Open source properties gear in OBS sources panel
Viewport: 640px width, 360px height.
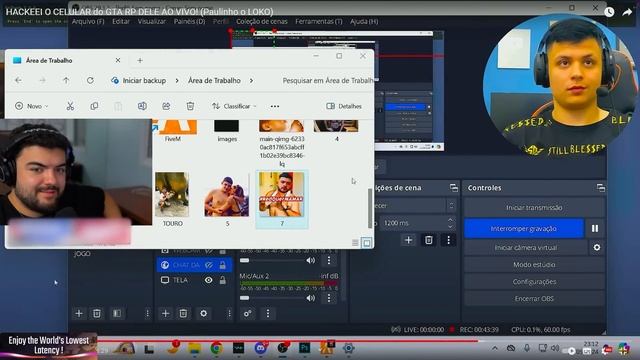203,313
